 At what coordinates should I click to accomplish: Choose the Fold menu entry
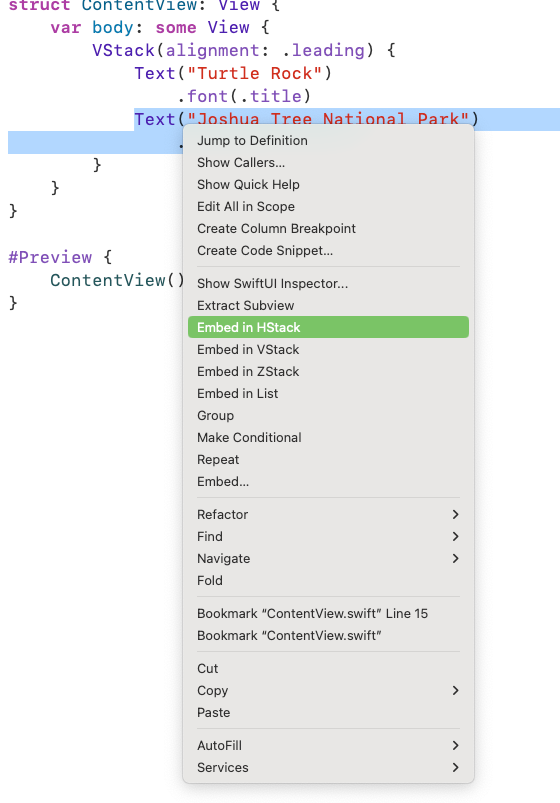pos(328,580)
